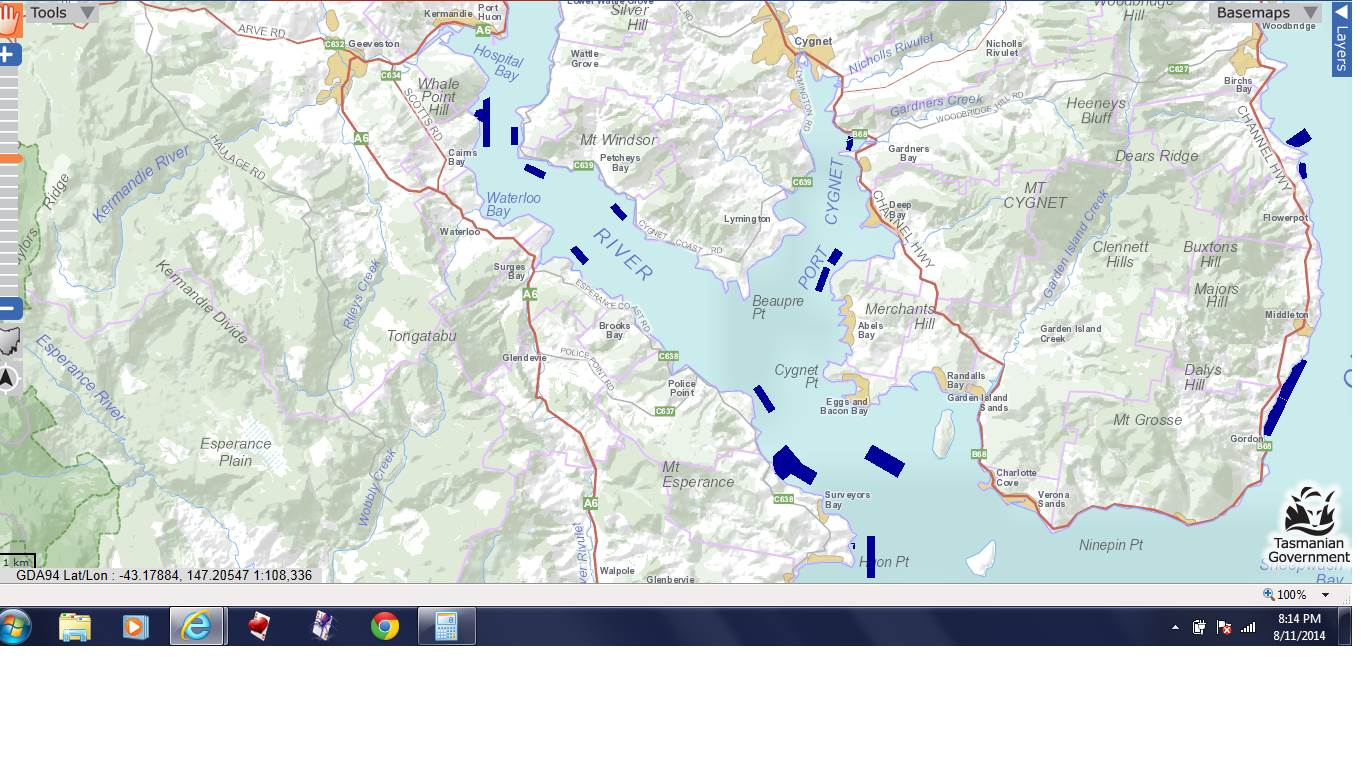Click the orange zoom slider handle
Image resolution: width=1366 pixels, height=768 pixels.
9,158
